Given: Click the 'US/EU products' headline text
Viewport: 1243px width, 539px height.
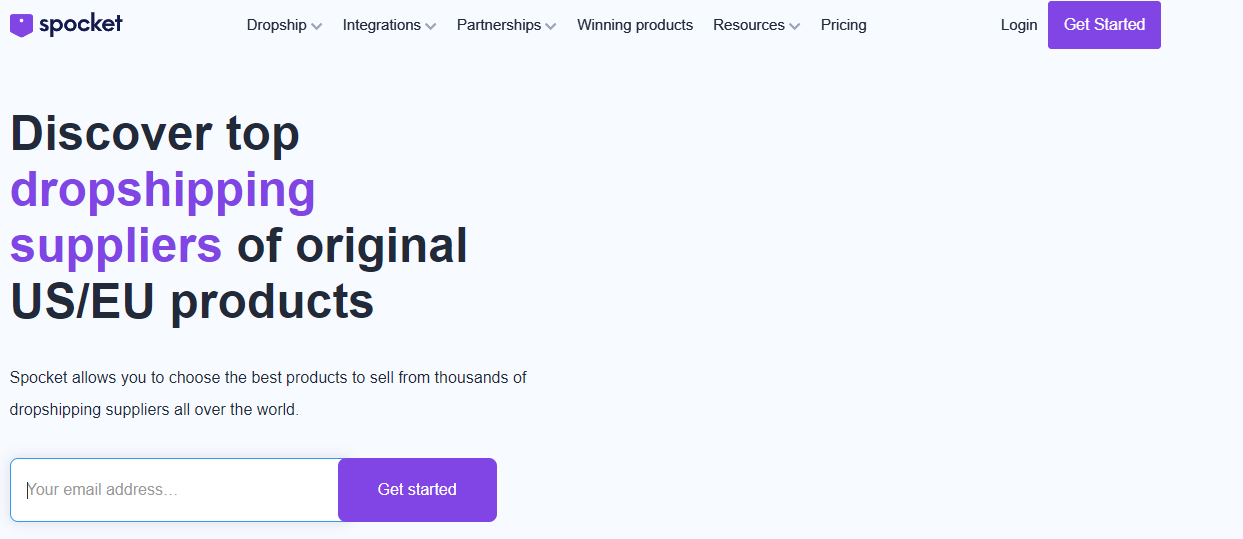Looking at the screenshot, I should (192, 300).
